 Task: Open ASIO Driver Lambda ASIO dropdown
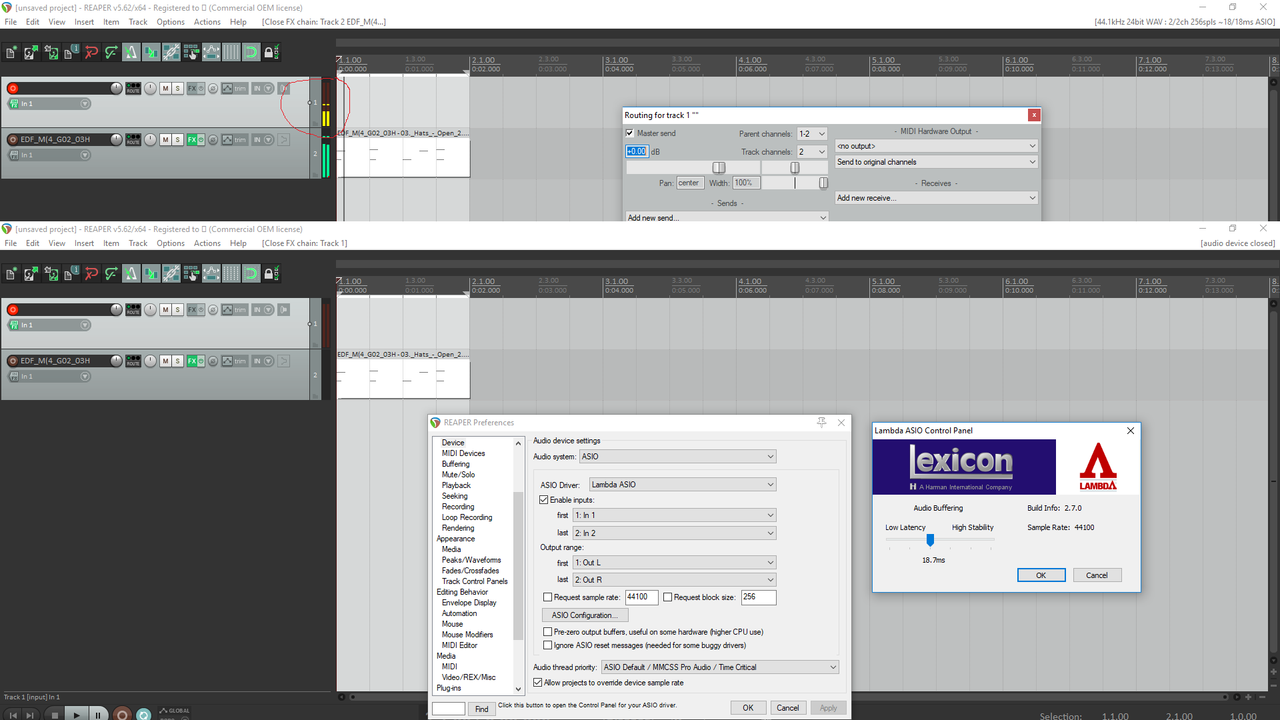(682, 484)
